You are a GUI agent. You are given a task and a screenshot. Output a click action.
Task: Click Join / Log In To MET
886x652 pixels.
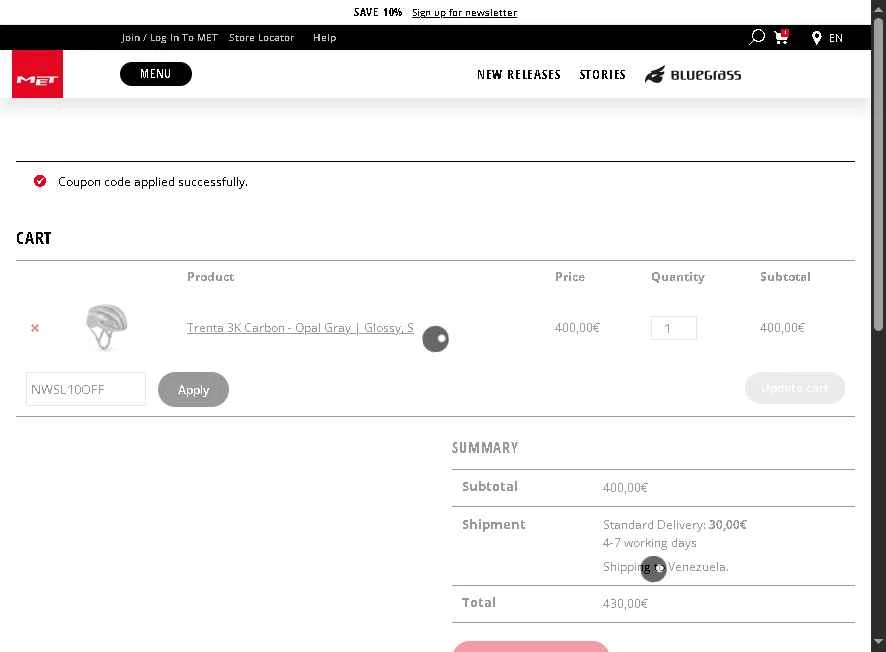(170, 38)
